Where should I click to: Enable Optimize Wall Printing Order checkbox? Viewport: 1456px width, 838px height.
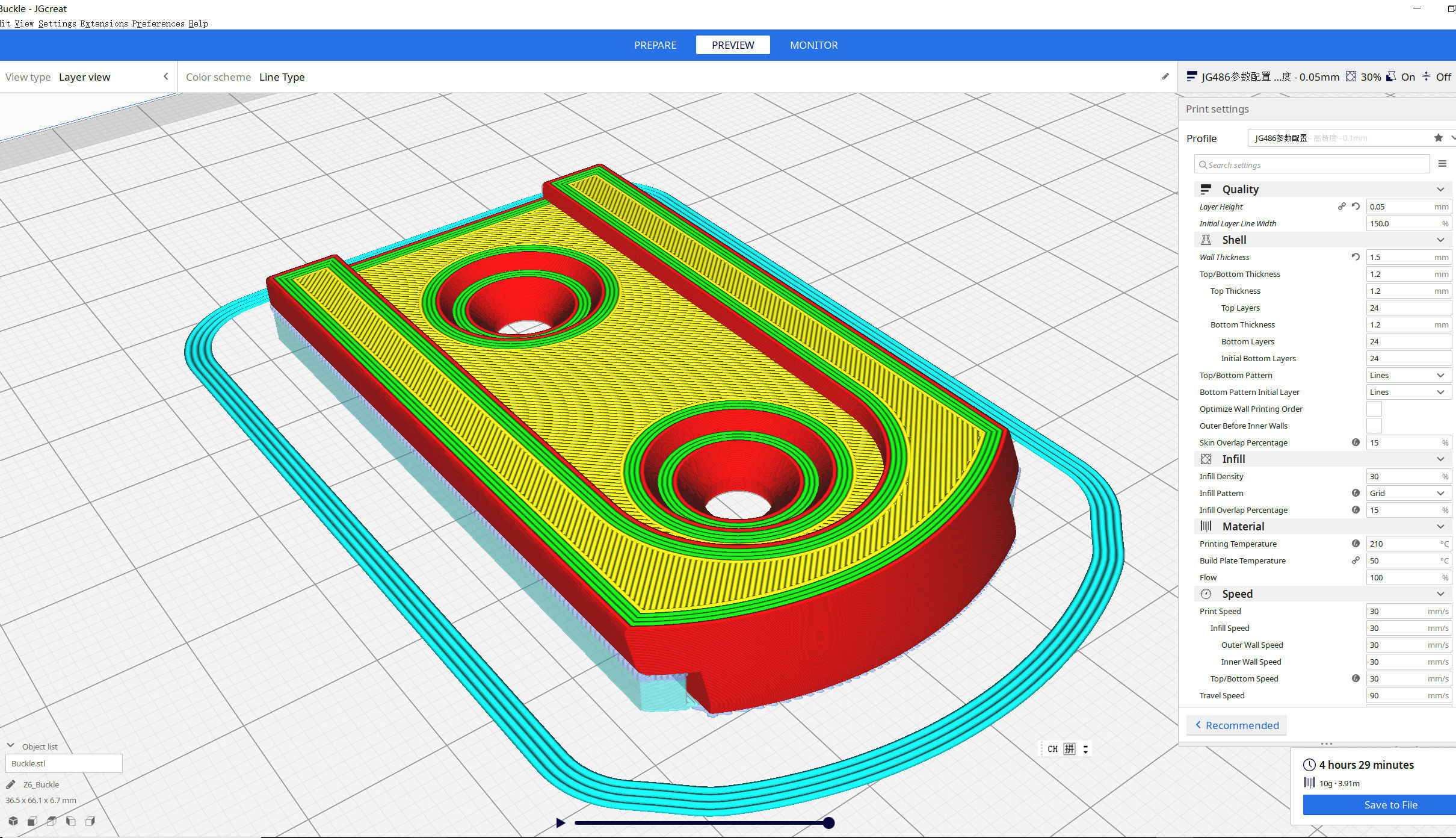(x=1374, y=409)
